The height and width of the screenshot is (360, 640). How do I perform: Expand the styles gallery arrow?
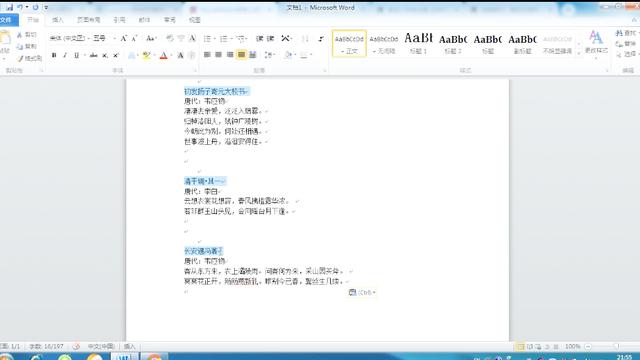579,53
